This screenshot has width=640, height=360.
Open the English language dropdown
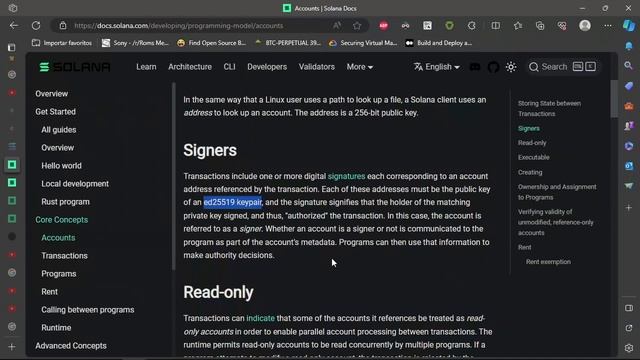(437, 67)
